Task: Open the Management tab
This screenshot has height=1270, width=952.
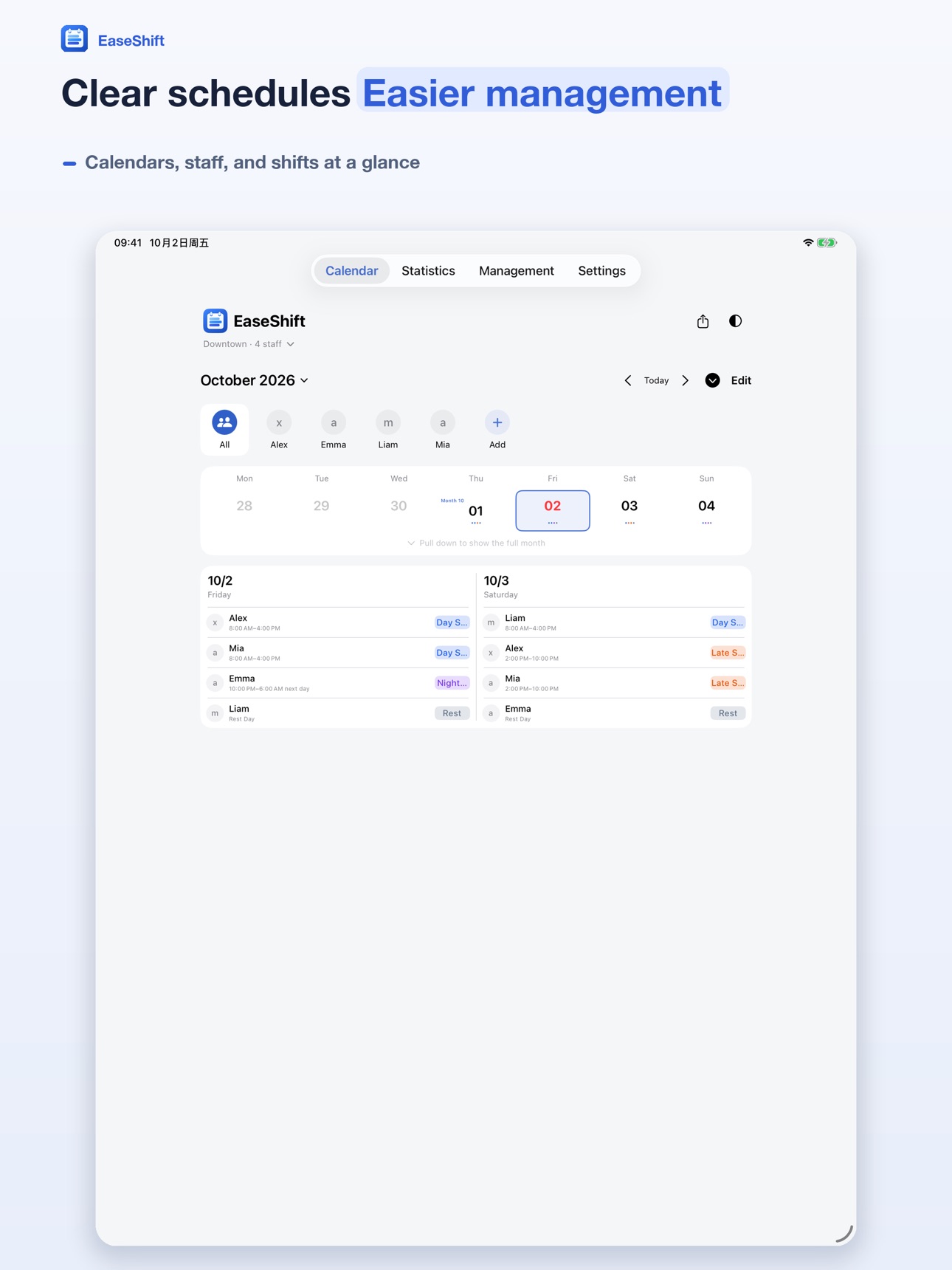Action: tap(517, 271)
